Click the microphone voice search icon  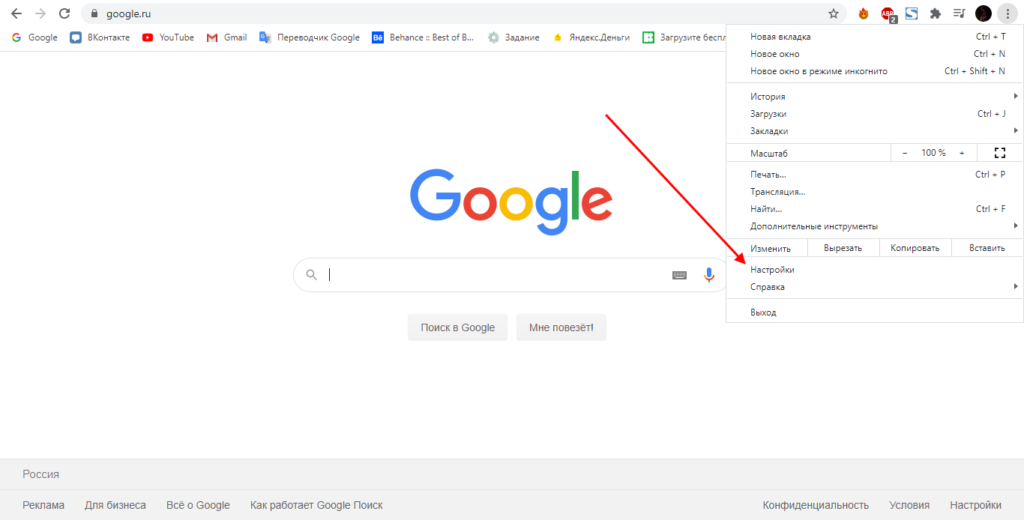[709, 275]
